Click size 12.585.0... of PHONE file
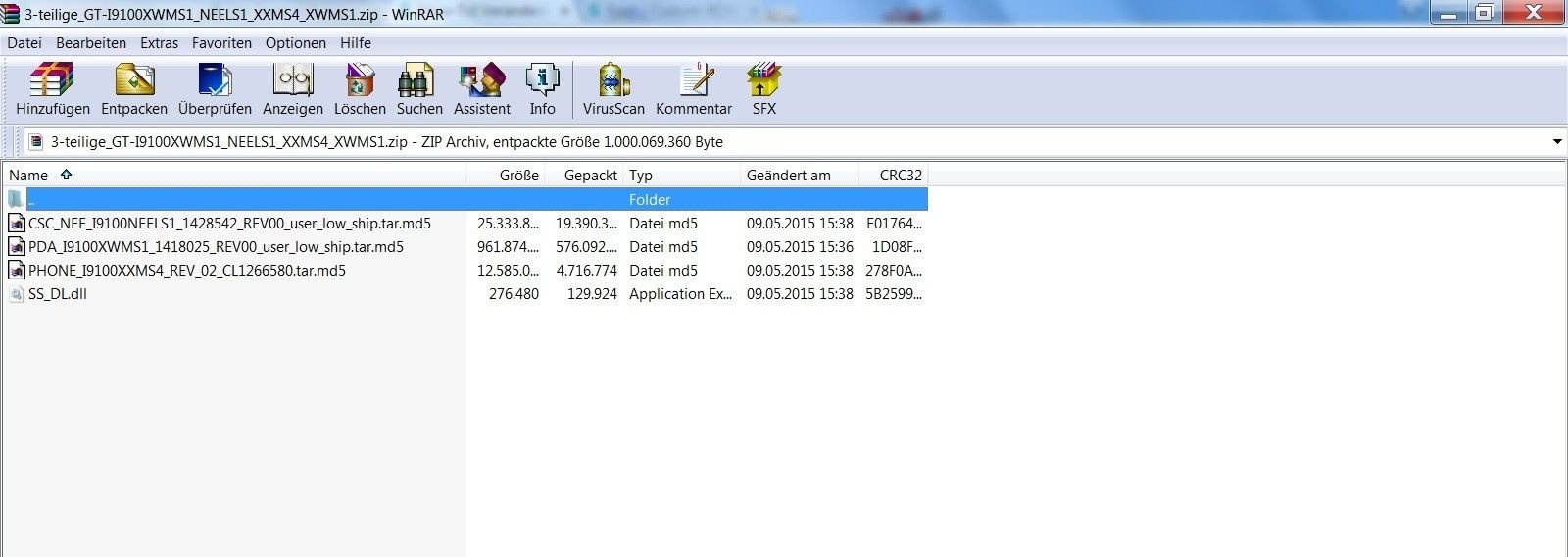Viewport: 1568px width, 557px height. (x=508, y=271)
